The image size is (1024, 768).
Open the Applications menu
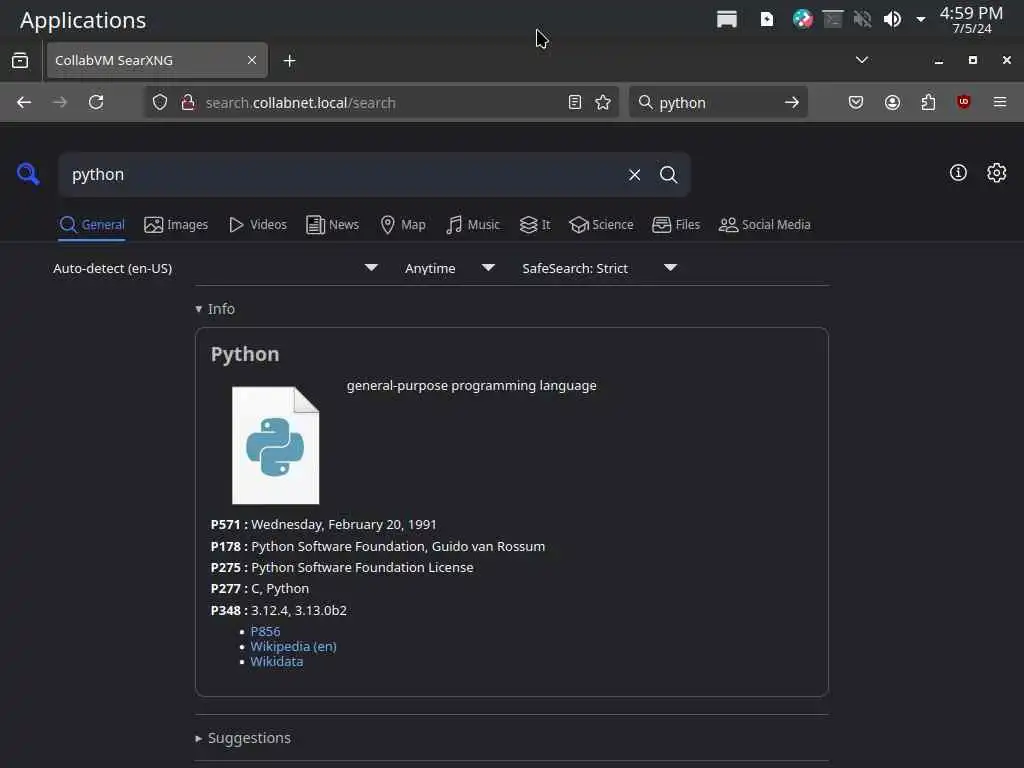pyautogui.click(x=83, y=20)
